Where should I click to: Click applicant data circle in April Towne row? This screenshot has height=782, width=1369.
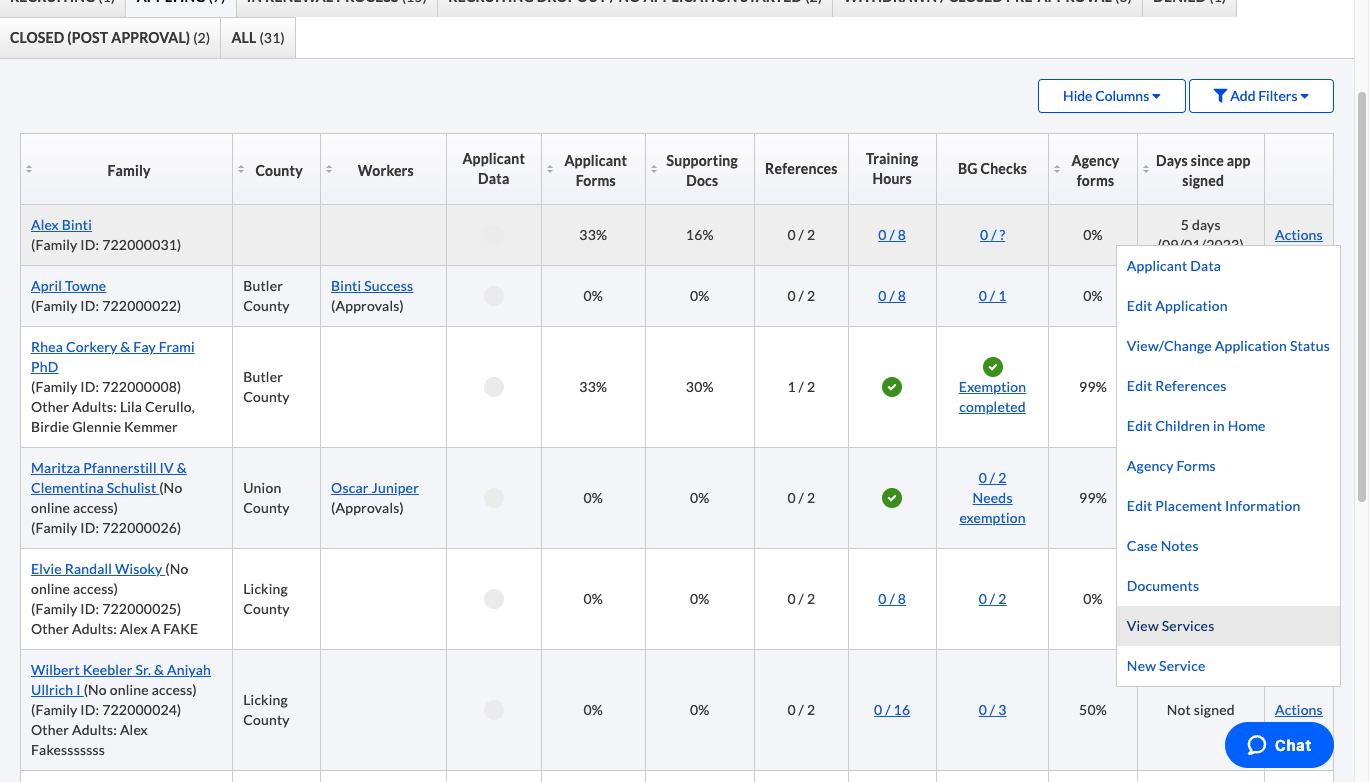point(493,296)
